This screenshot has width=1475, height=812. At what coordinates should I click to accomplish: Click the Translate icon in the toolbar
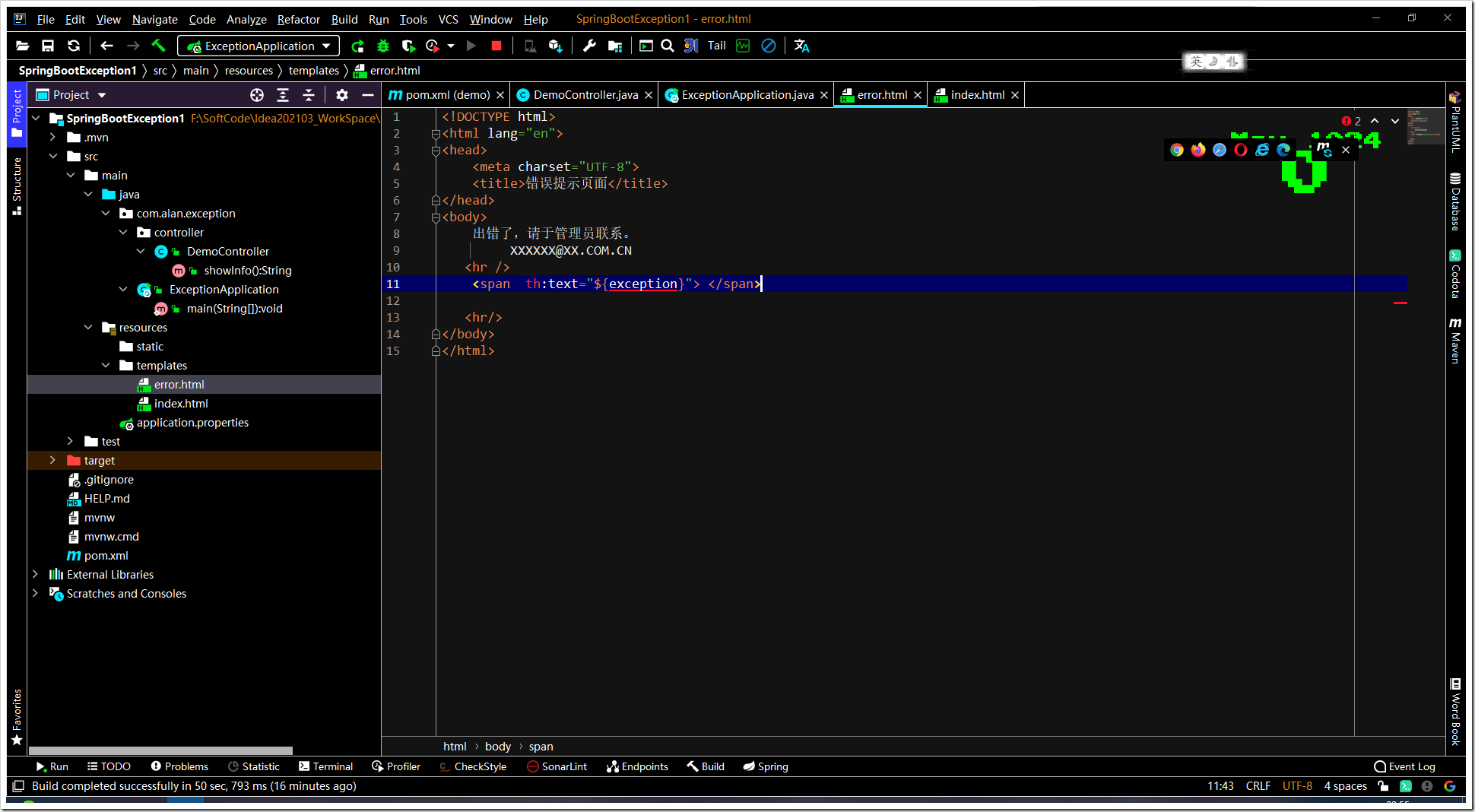(x=801, y=46)
